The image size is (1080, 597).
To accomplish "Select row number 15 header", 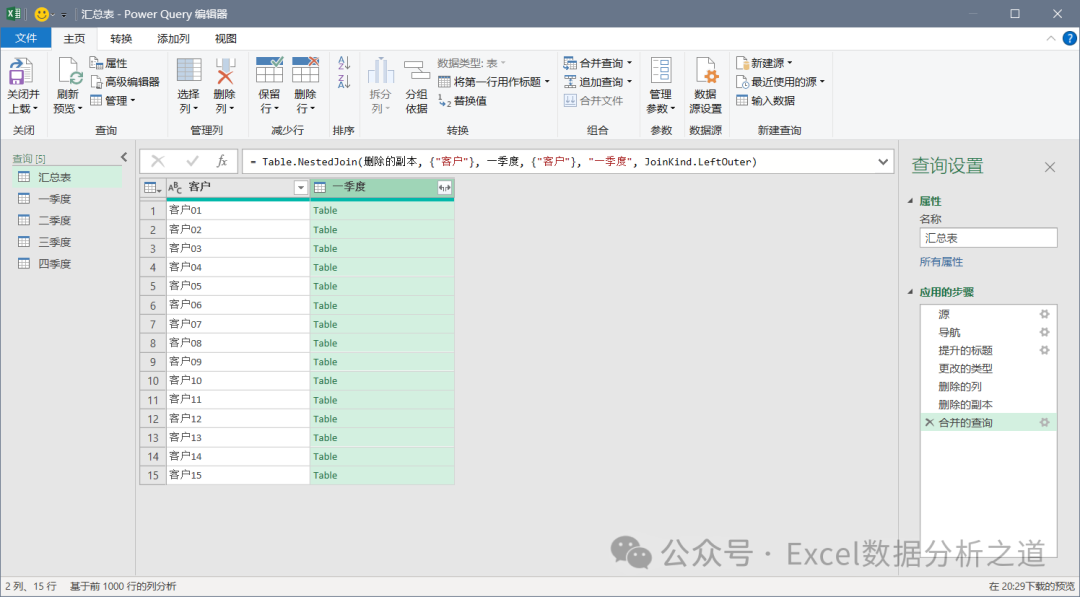I will click(x=153, y=475).
